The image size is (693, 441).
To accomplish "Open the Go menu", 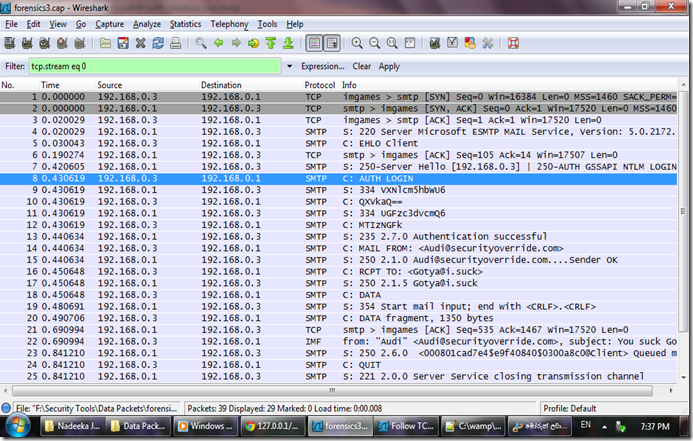I will point(81,24).
